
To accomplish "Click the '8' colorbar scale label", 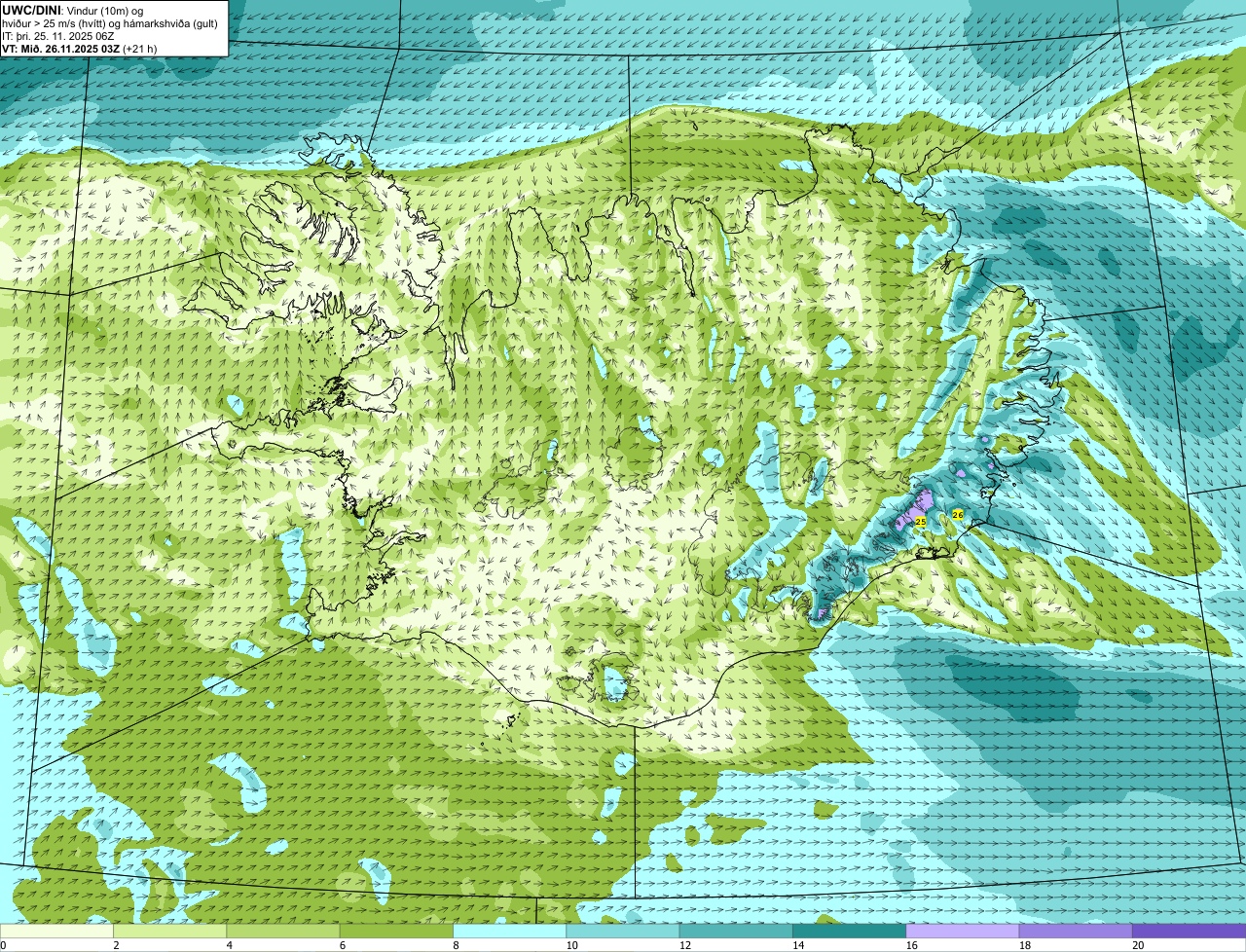I will pyautogui.click(x=456, y=945).
